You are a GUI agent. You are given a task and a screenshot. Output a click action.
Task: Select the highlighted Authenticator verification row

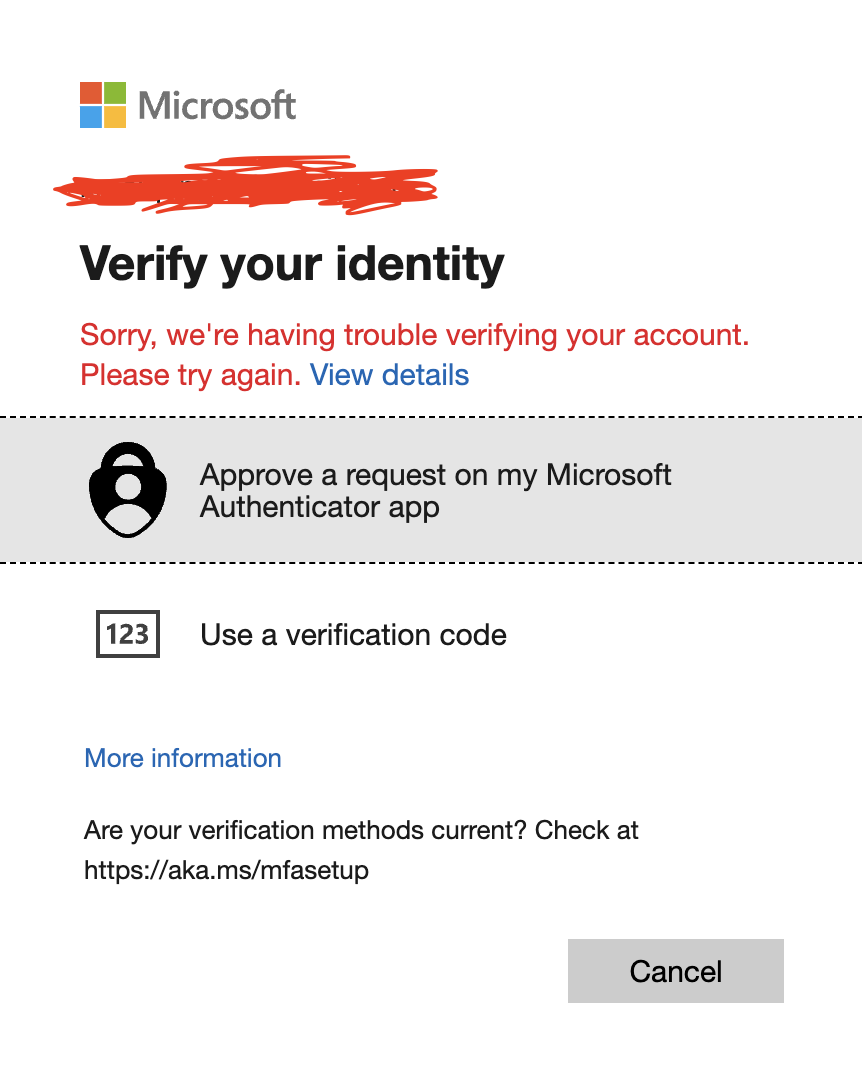click(430, 489)
